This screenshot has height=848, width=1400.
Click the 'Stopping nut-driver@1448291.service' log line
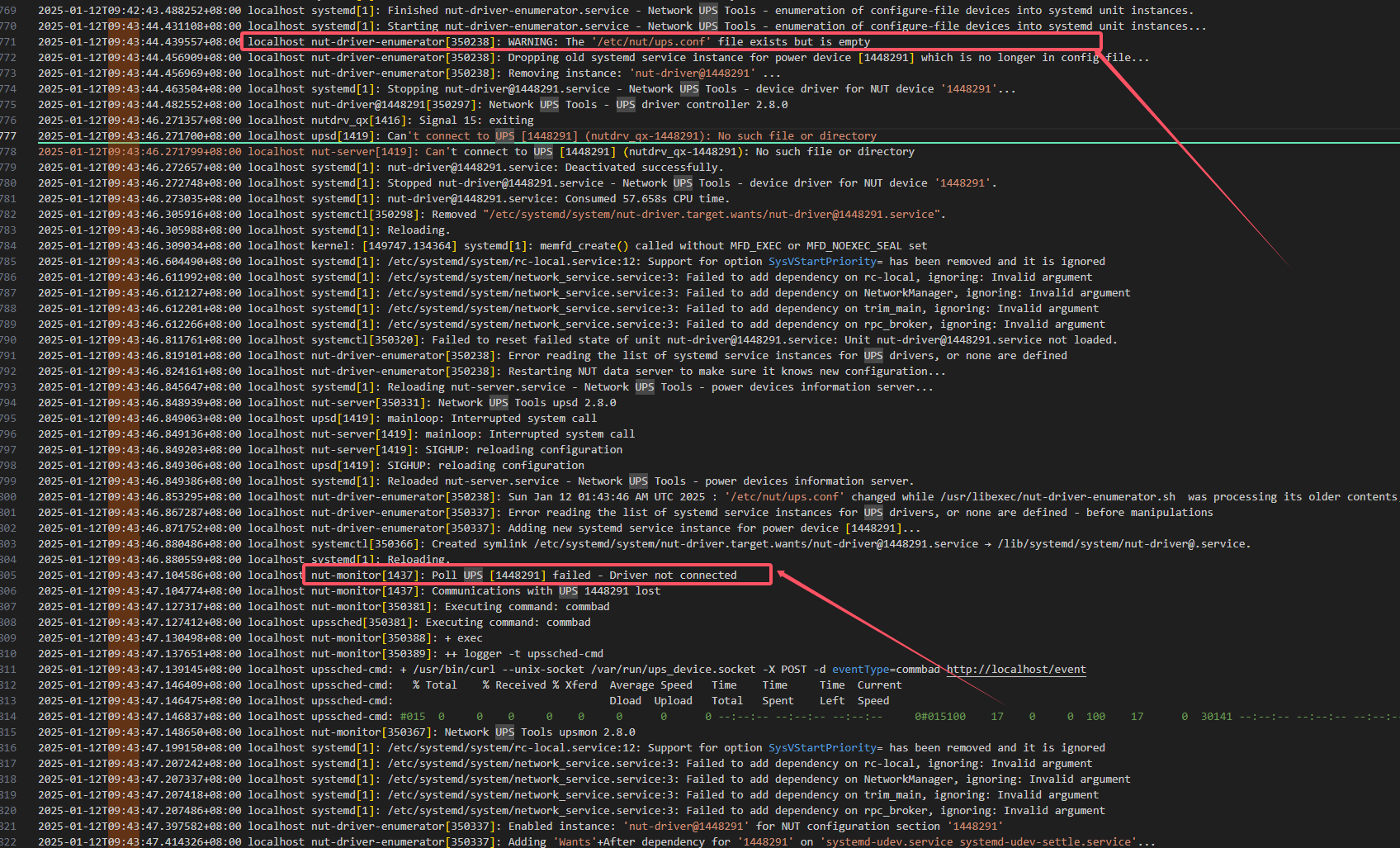tap(527, 89)
